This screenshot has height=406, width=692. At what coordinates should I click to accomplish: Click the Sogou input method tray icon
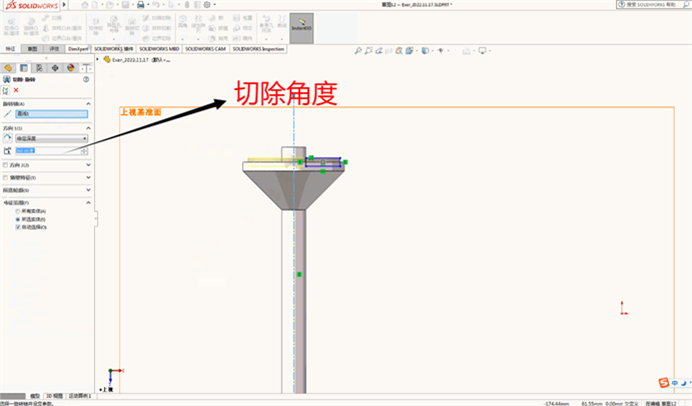tap(664, 383)
